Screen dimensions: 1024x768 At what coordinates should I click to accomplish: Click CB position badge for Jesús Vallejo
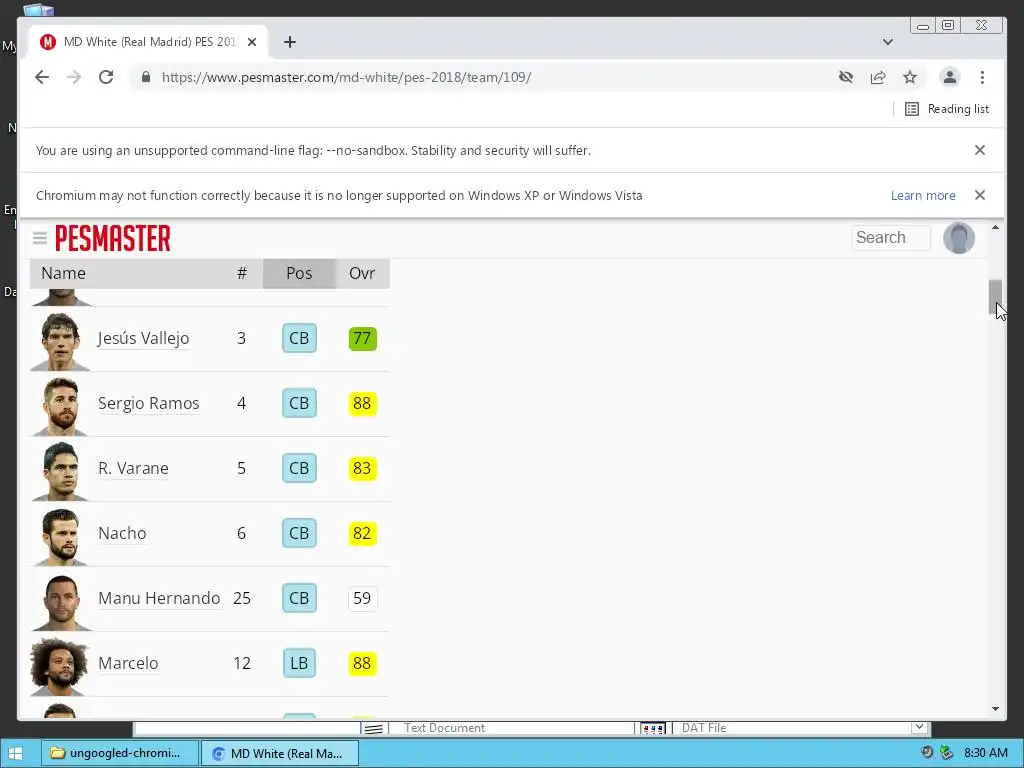pyautogui.click(x=299, y=338)
